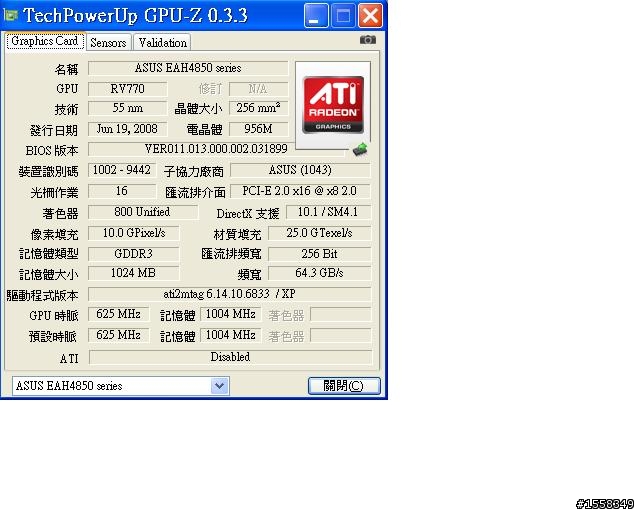
Task: Click the 名稱 label
Action: [66, 69]
